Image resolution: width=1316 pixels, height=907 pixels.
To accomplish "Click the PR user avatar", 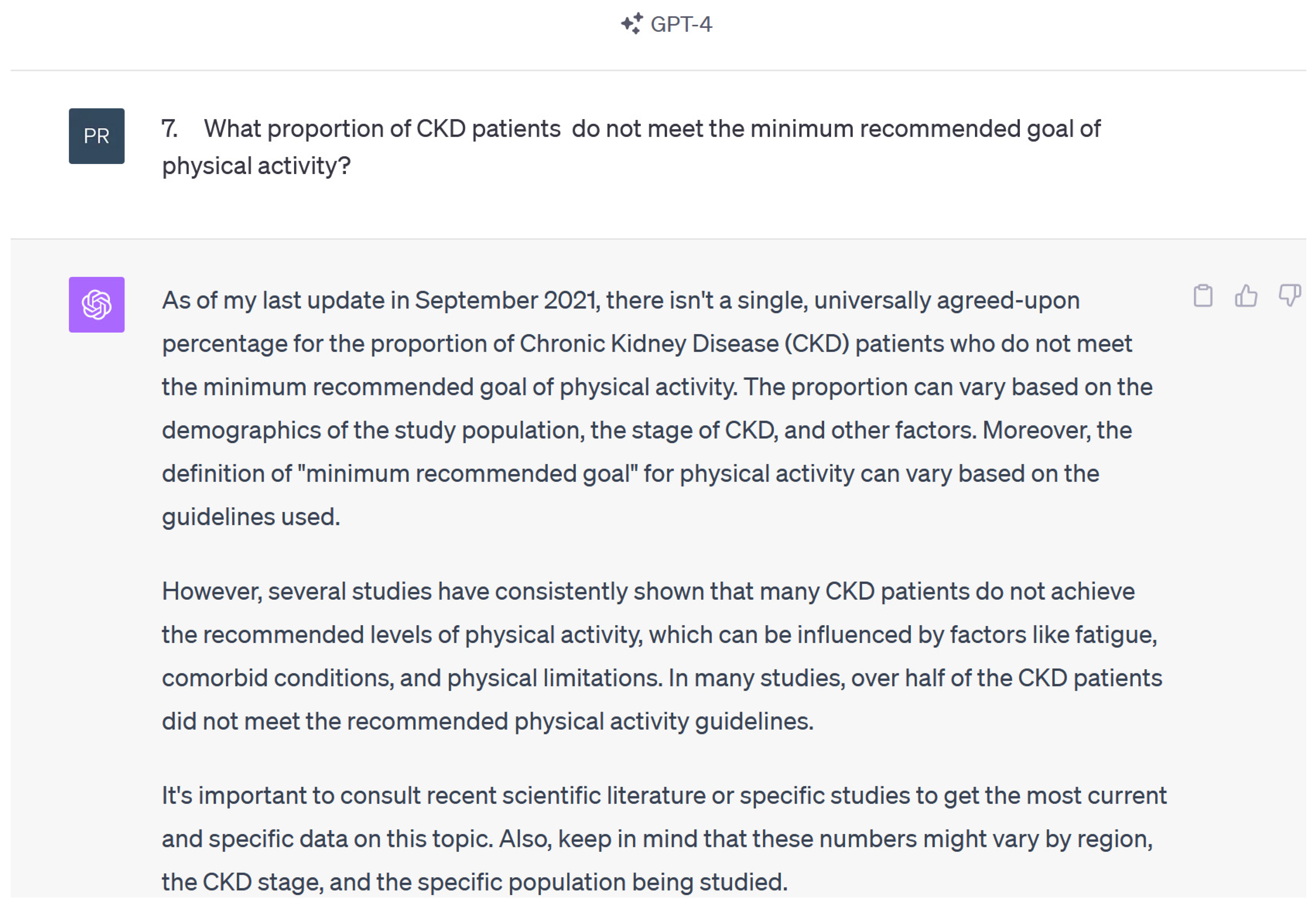I will coord(97,137).
